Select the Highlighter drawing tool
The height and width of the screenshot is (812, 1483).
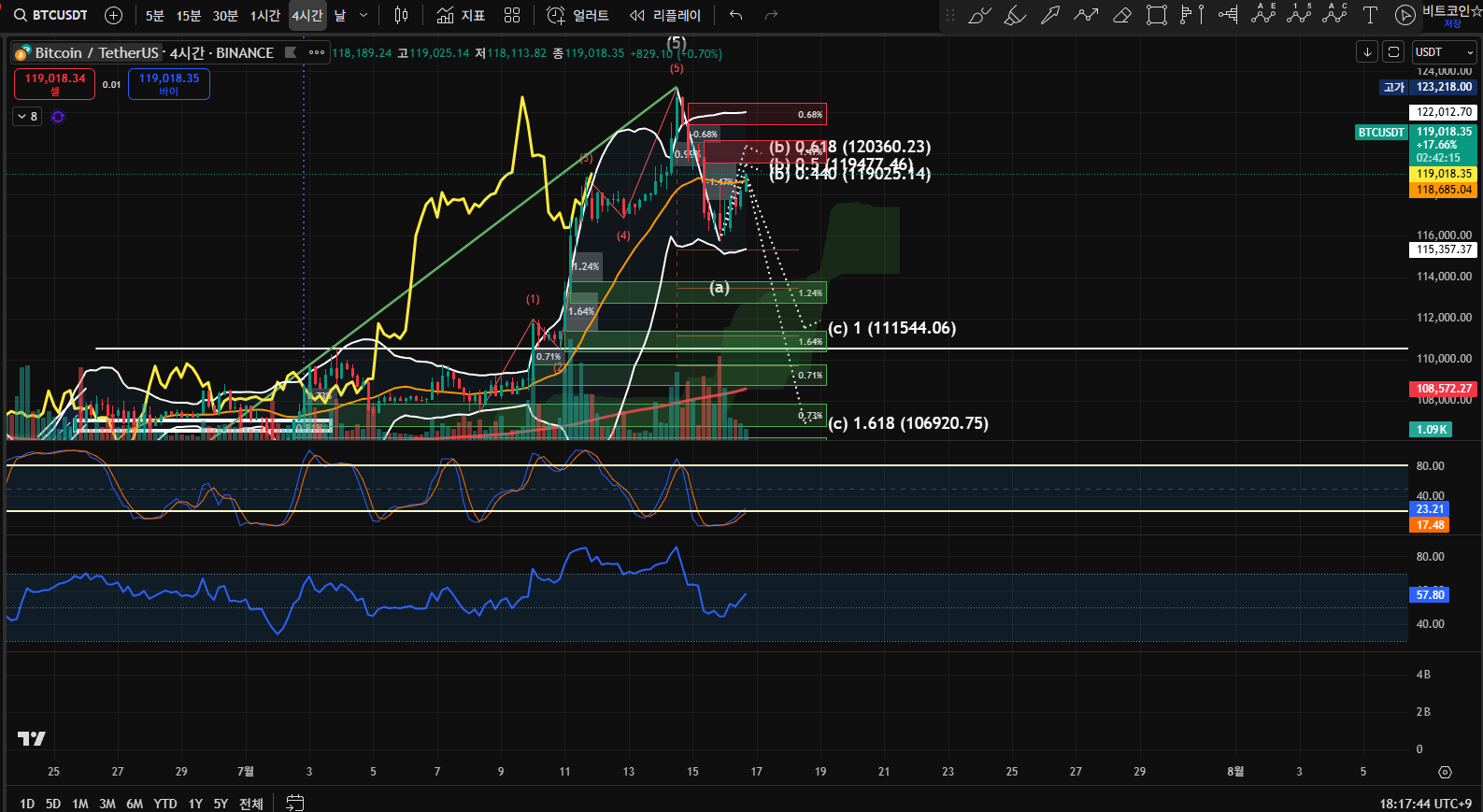point(1015,15)
